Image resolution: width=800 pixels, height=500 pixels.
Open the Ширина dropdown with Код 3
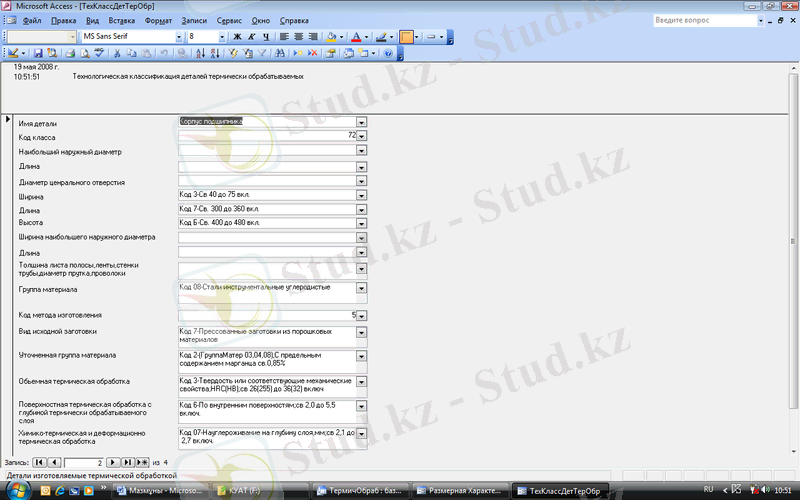(361, 195)
